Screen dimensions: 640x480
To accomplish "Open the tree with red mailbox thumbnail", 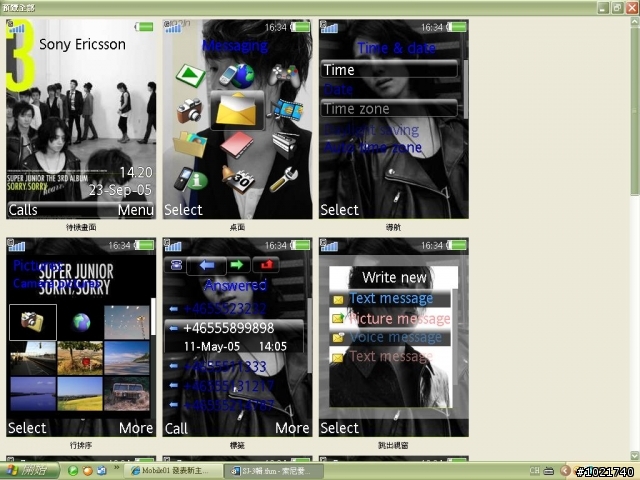I will 80,358.
